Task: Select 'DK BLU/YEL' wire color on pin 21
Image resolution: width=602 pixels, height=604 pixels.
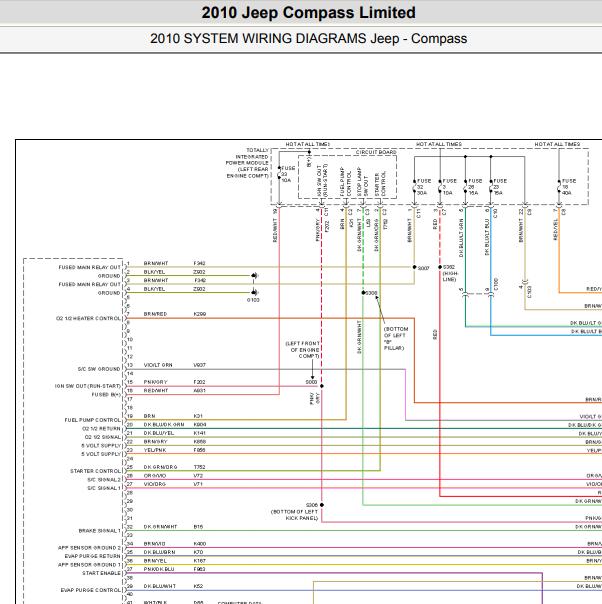Action: pyautogui.click(x=159, y=433)
